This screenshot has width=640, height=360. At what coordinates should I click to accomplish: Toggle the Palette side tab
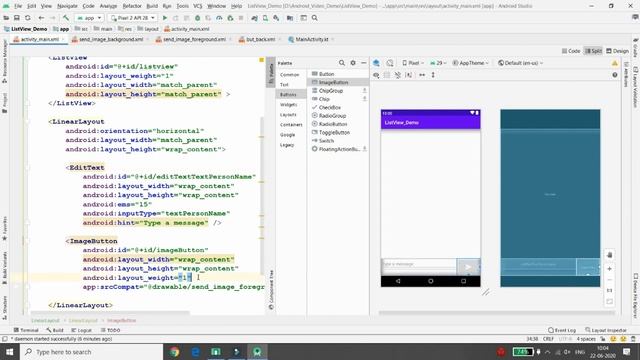click(271, 72)
